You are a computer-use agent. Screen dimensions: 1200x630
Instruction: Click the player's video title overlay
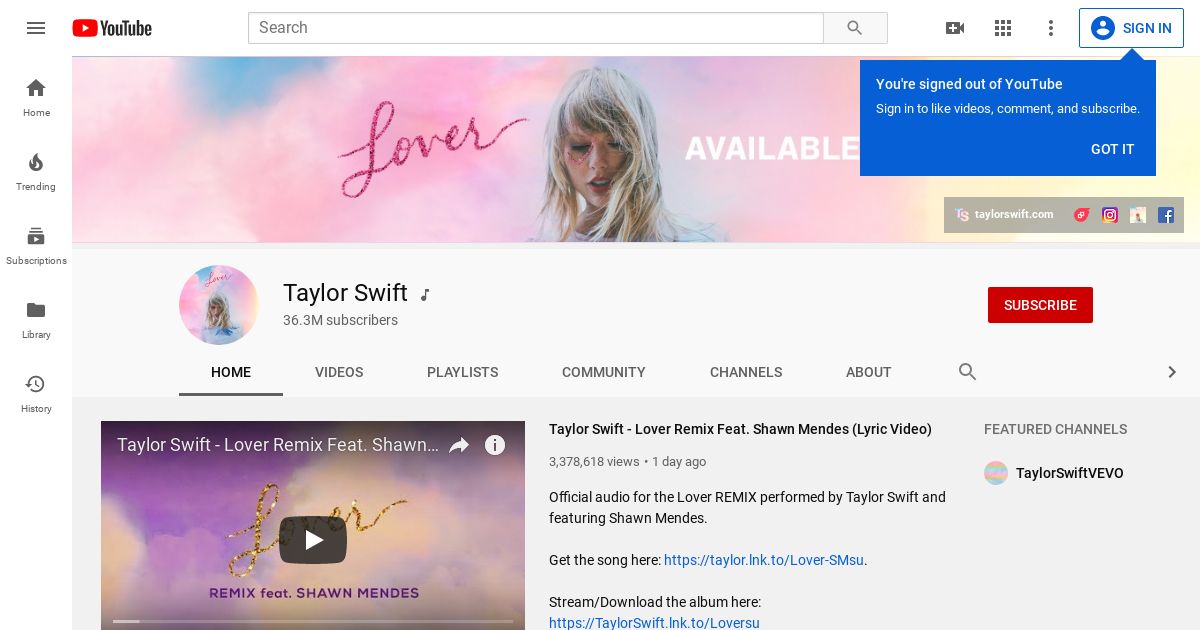(x=278, y=445)
